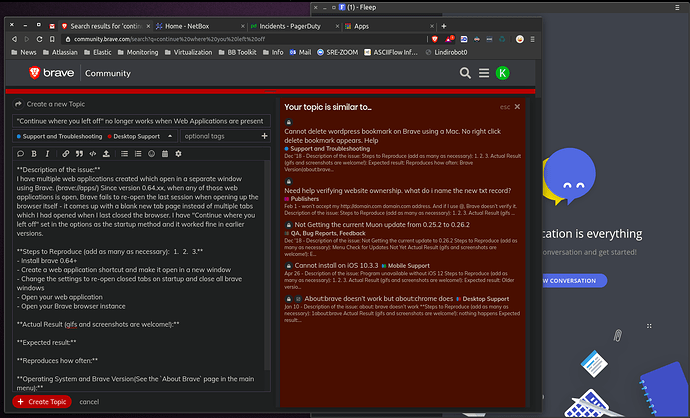
Task: Close the 'Your topic is similar to' panel
Action: pos(517,107)
